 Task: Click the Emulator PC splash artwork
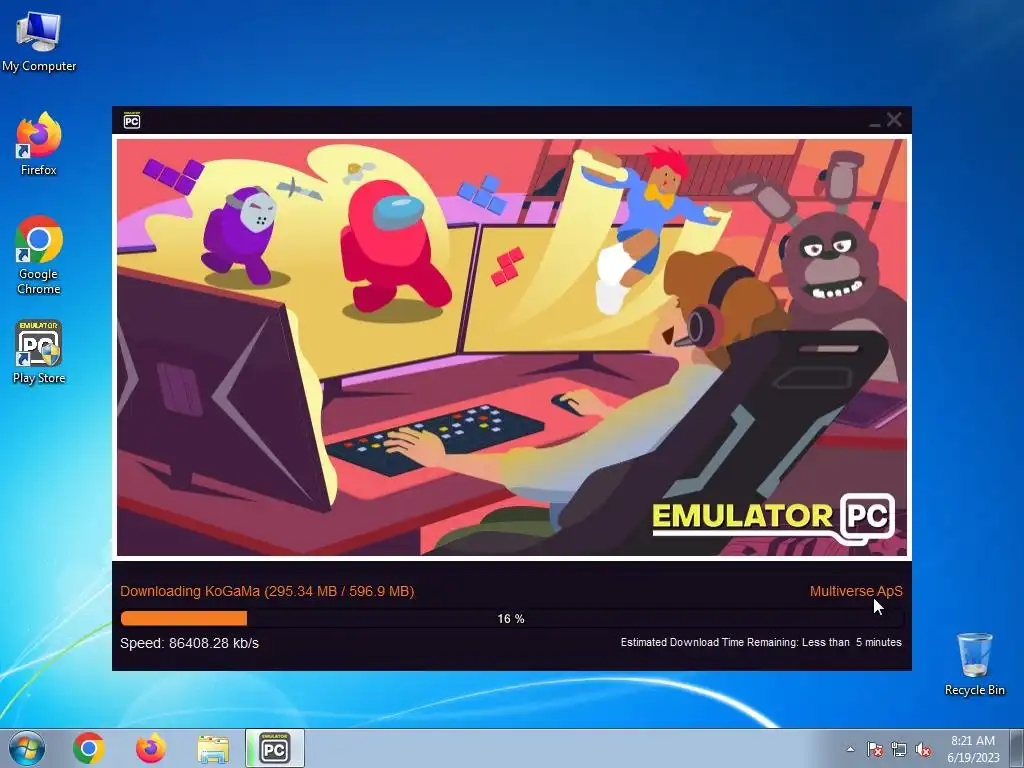pyautogui.click(x=512, y=347)
